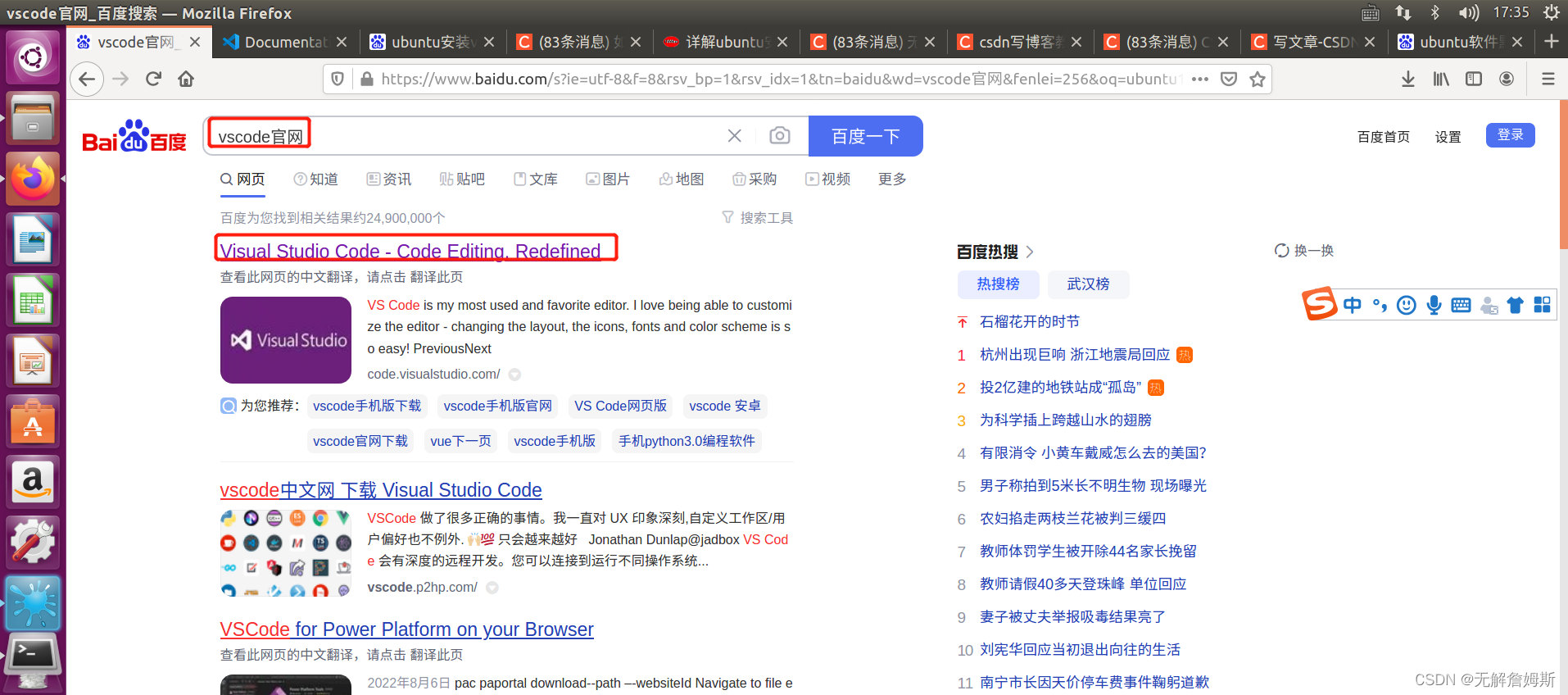Open VSCode for Power Platform result
This screenshot has width=1568, height=695.
(x=406, y=629)
